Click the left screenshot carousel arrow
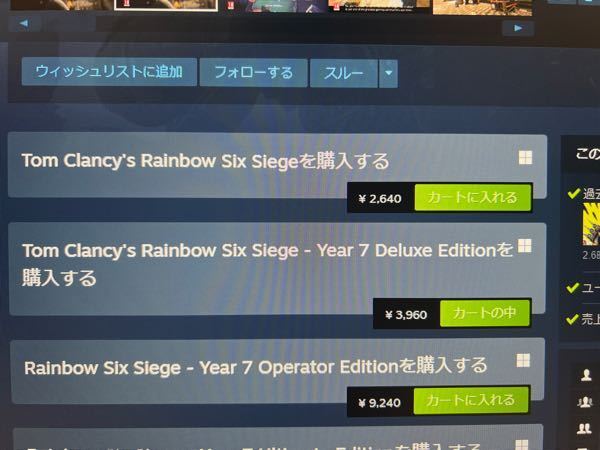This screenshot has width=600, height=450. (24, 24)
